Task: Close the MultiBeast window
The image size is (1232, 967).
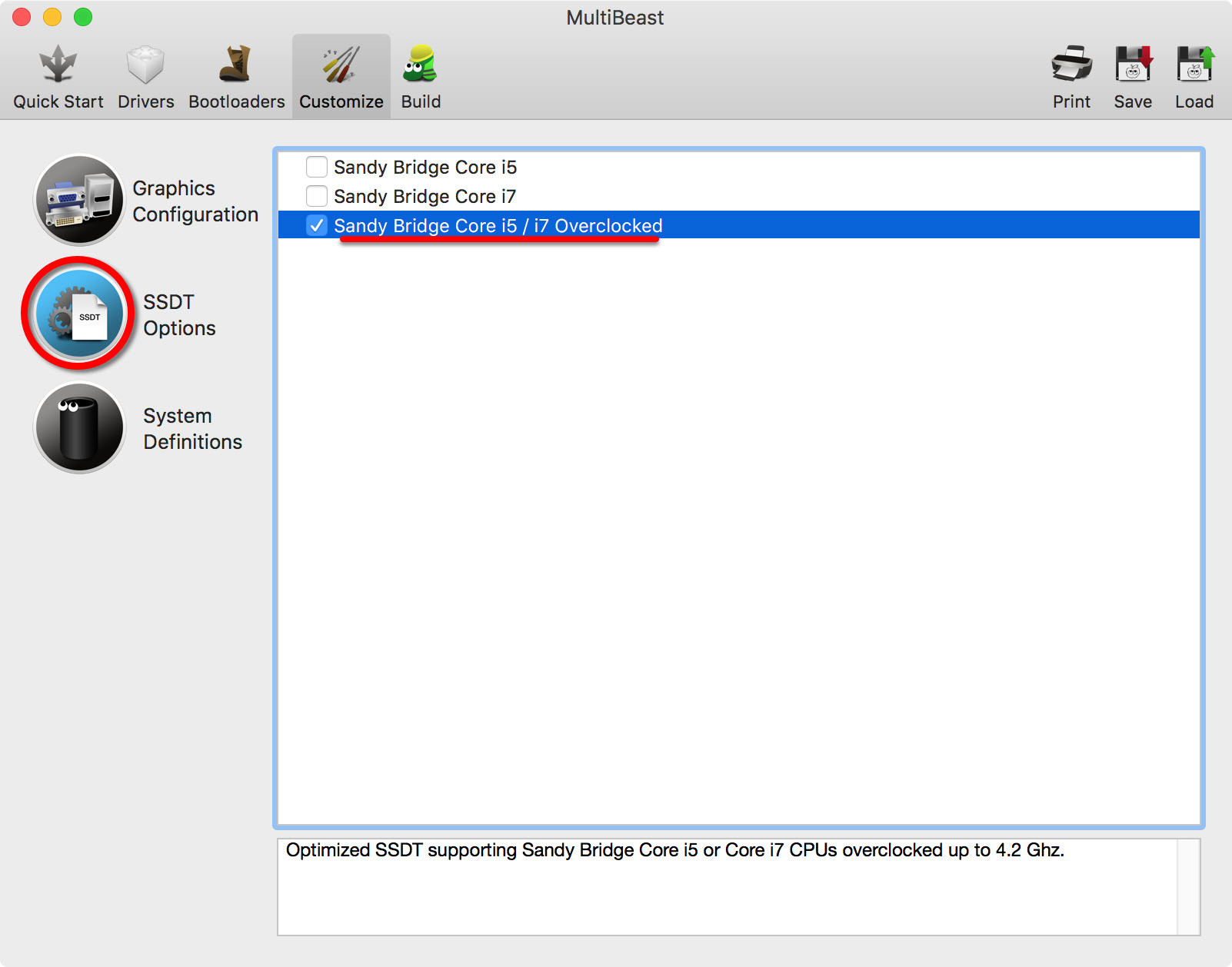Action: 22,17
